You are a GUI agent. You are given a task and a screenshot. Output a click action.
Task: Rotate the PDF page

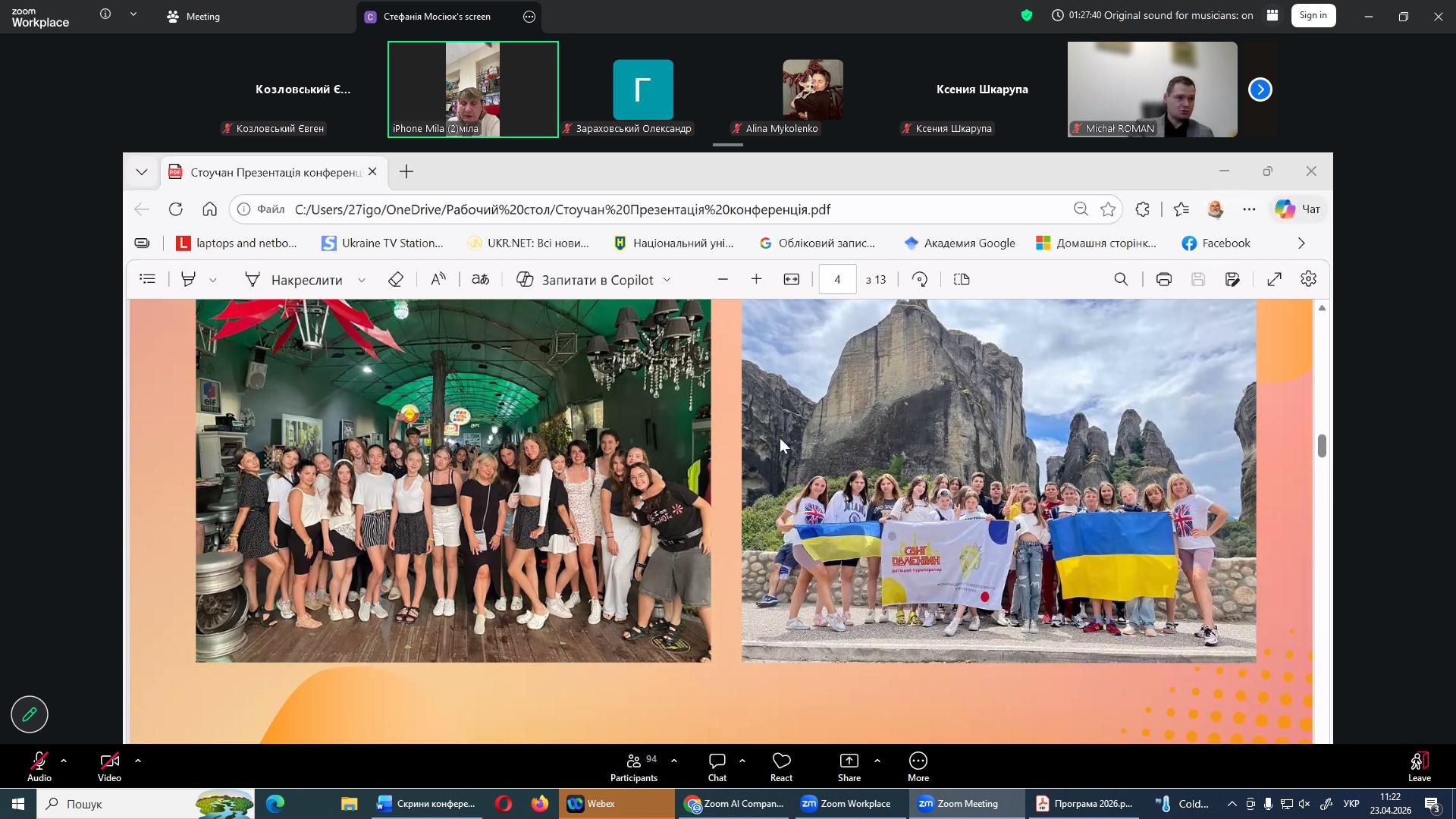(x=920, y=280)
